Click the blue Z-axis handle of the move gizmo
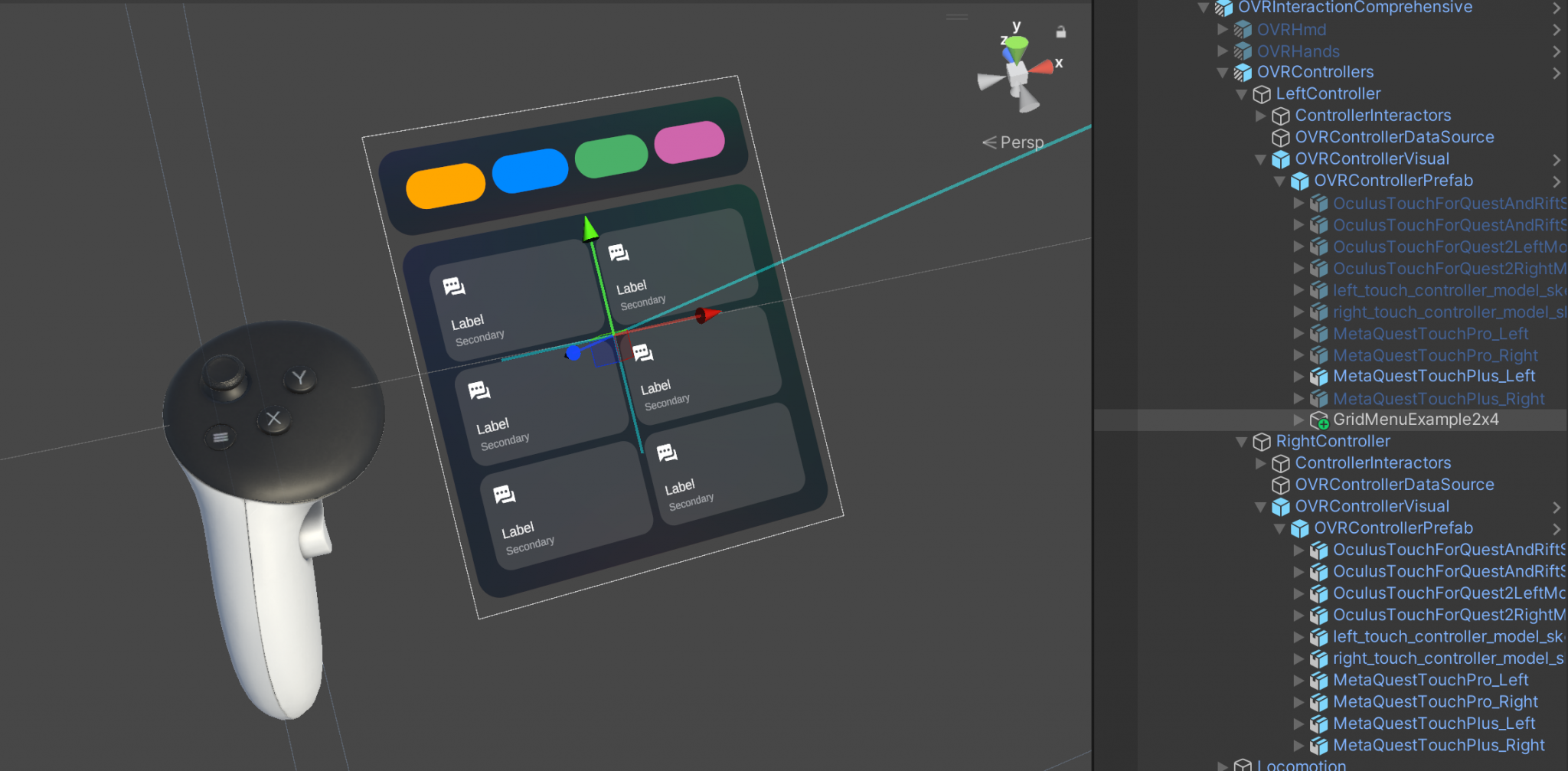The image size is (1568, 771). pyautogui.click(x=573, y=353)
